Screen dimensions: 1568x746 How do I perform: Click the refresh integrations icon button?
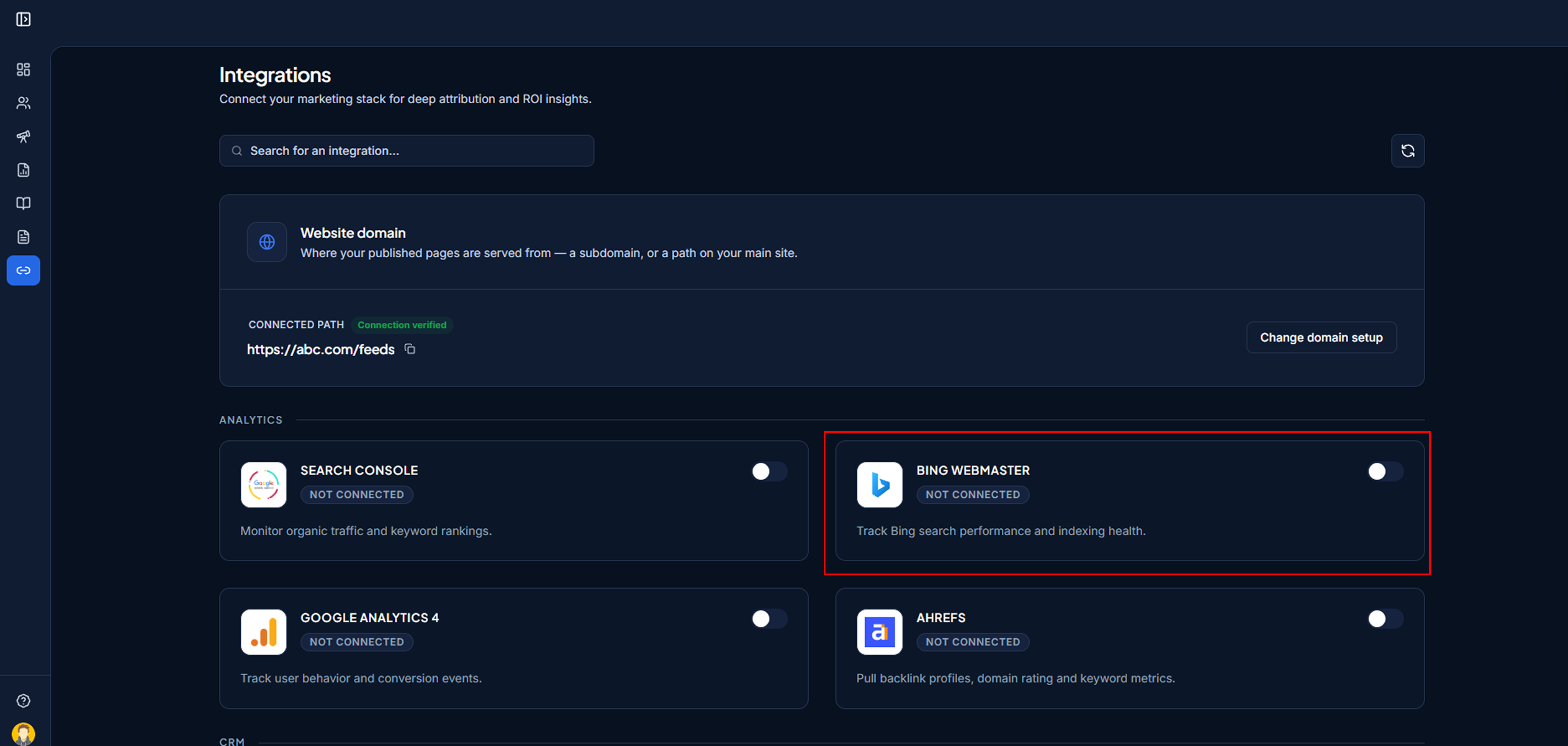coord(1407,150)
